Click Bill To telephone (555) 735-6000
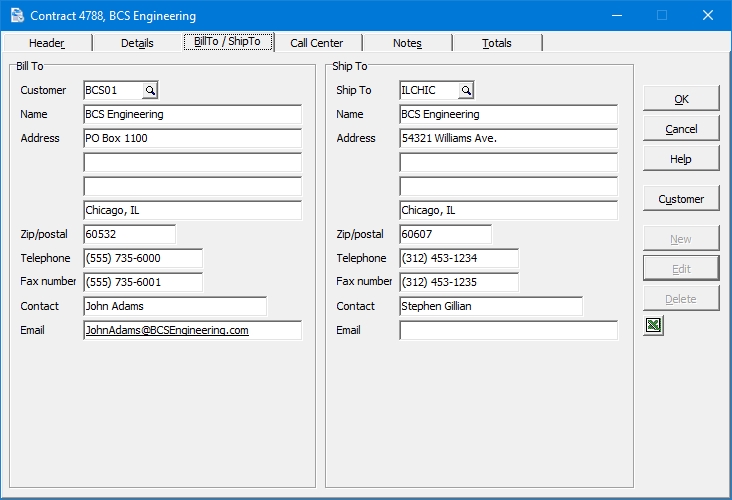The height and width of the screenshot is (500, 732). (x=143, y=258)
